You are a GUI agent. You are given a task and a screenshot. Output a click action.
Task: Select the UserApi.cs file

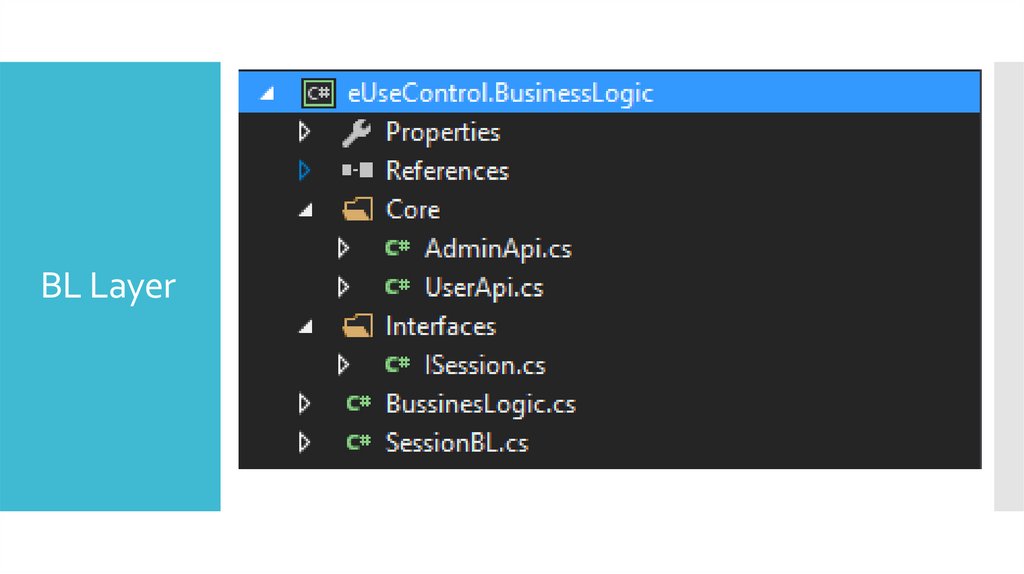pos(483,288)
